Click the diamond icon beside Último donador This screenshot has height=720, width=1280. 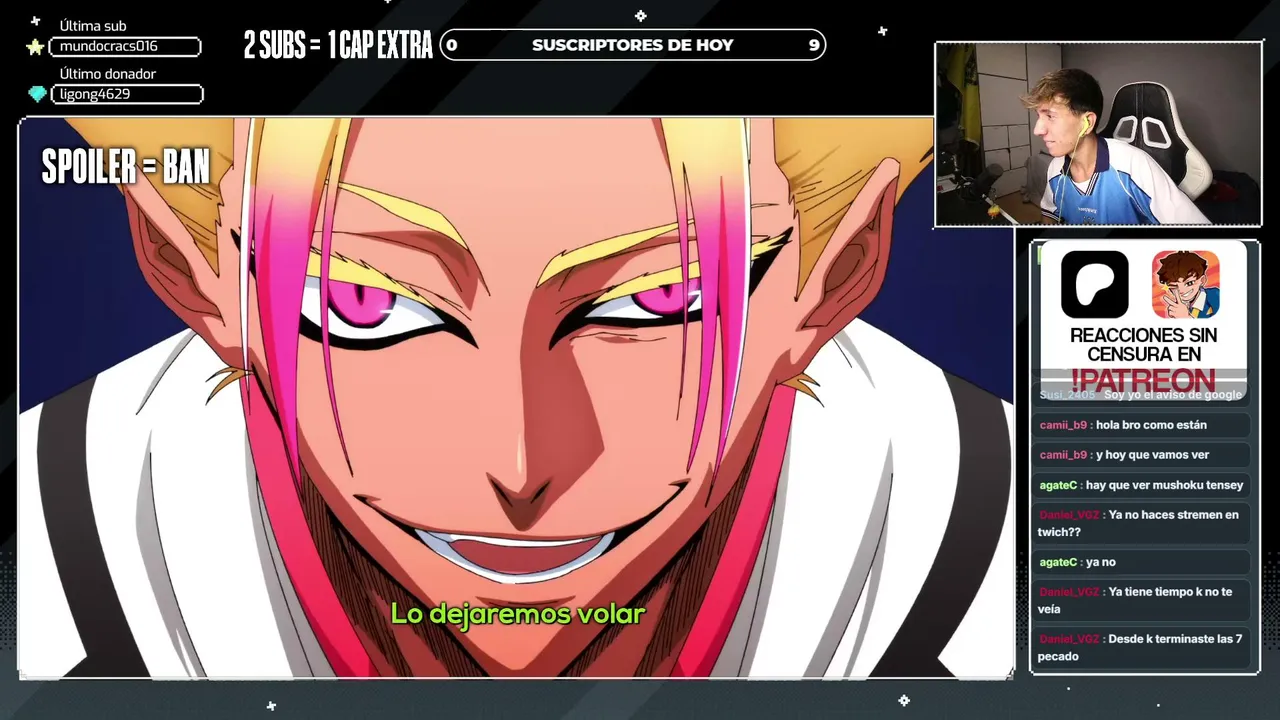click(x=37, y=94)
